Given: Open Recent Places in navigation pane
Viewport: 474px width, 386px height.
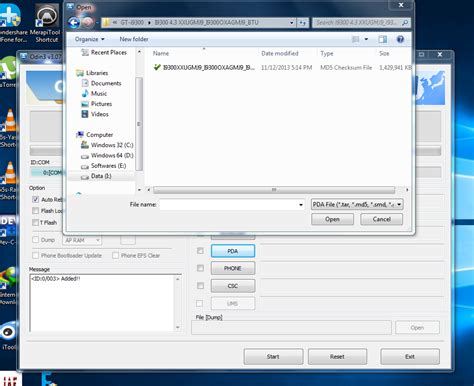Looking at the screenshot, I should 109,52.
